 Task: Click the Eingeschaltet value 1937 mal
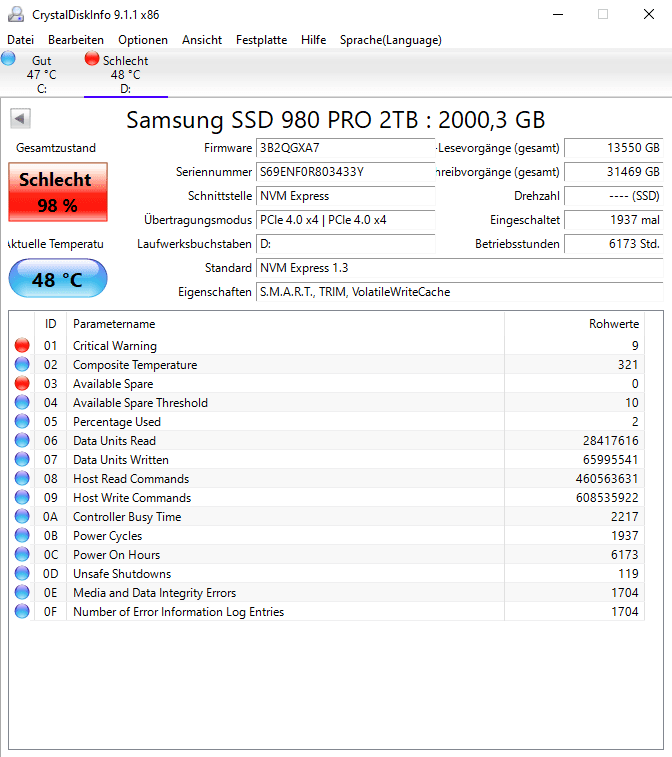(x=614, y=220)
